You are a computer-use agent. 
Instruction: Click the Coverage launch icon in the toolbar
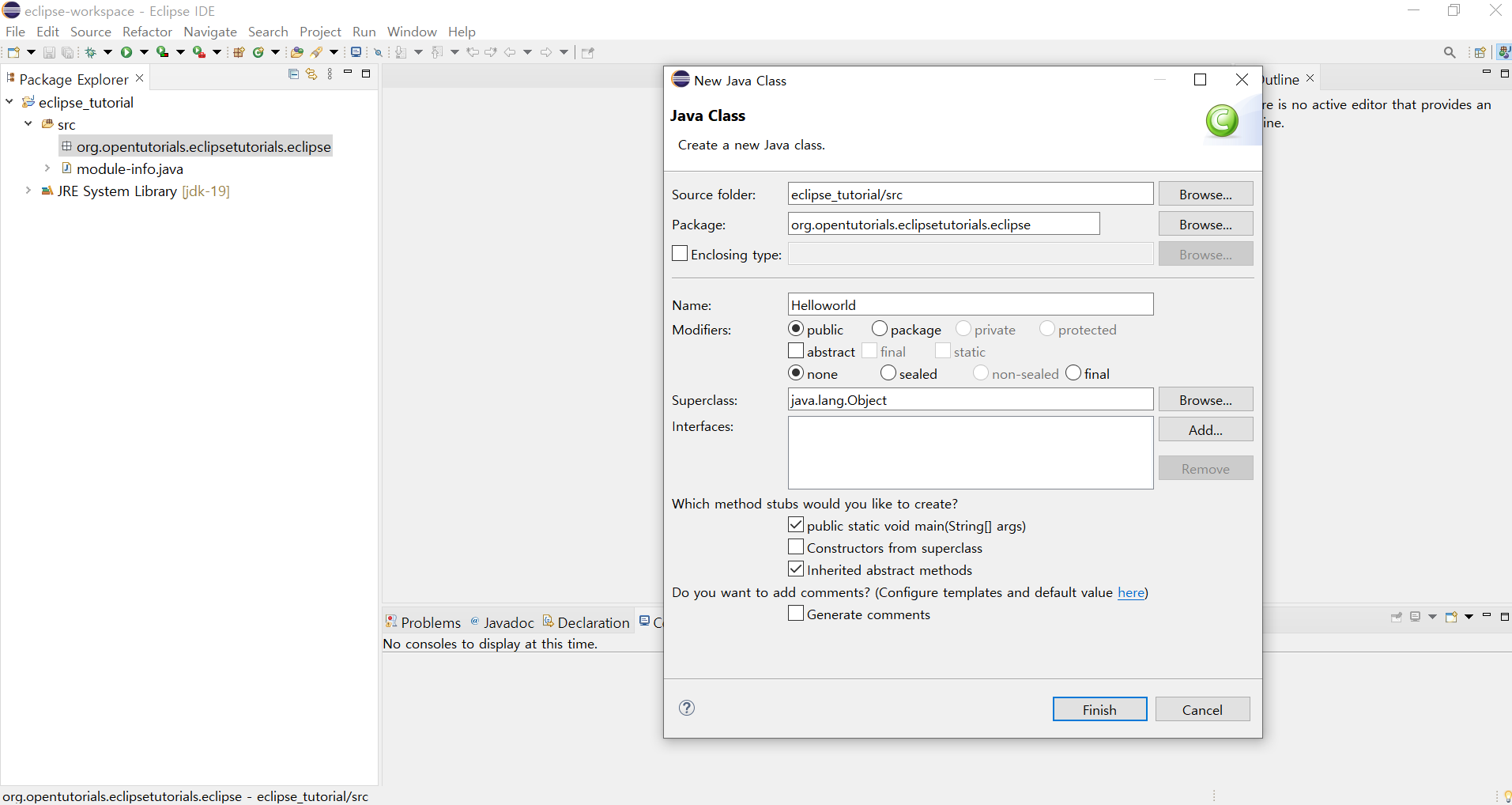tap(162, 52)
